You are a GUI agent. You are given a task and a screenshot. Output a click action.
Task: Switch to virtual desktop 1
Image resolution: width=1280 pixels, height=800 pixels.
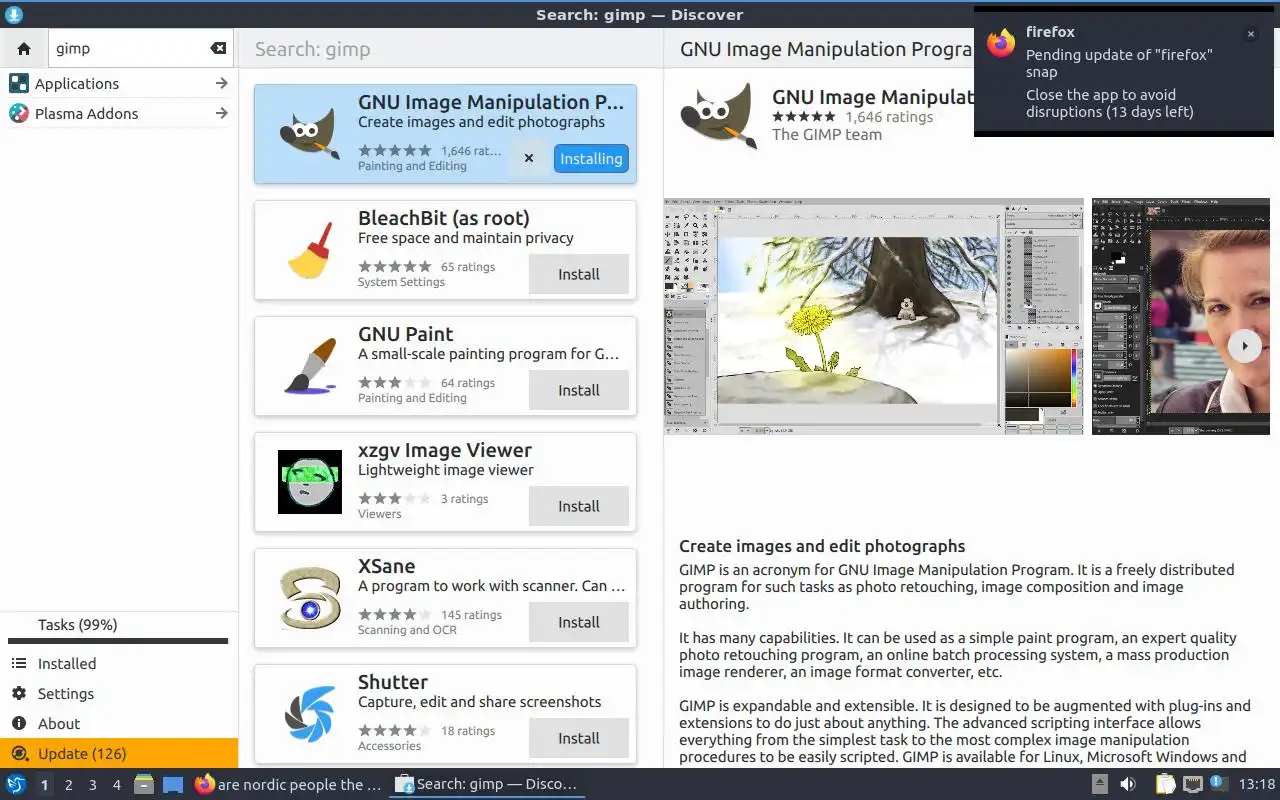point(45,785)
